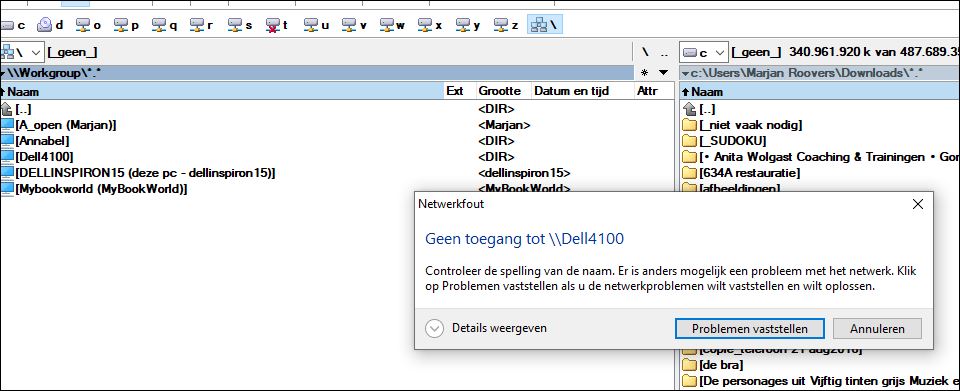The image size is (960, 391).
Task: Sort left panel by Ext column
Action: (459, 92)
